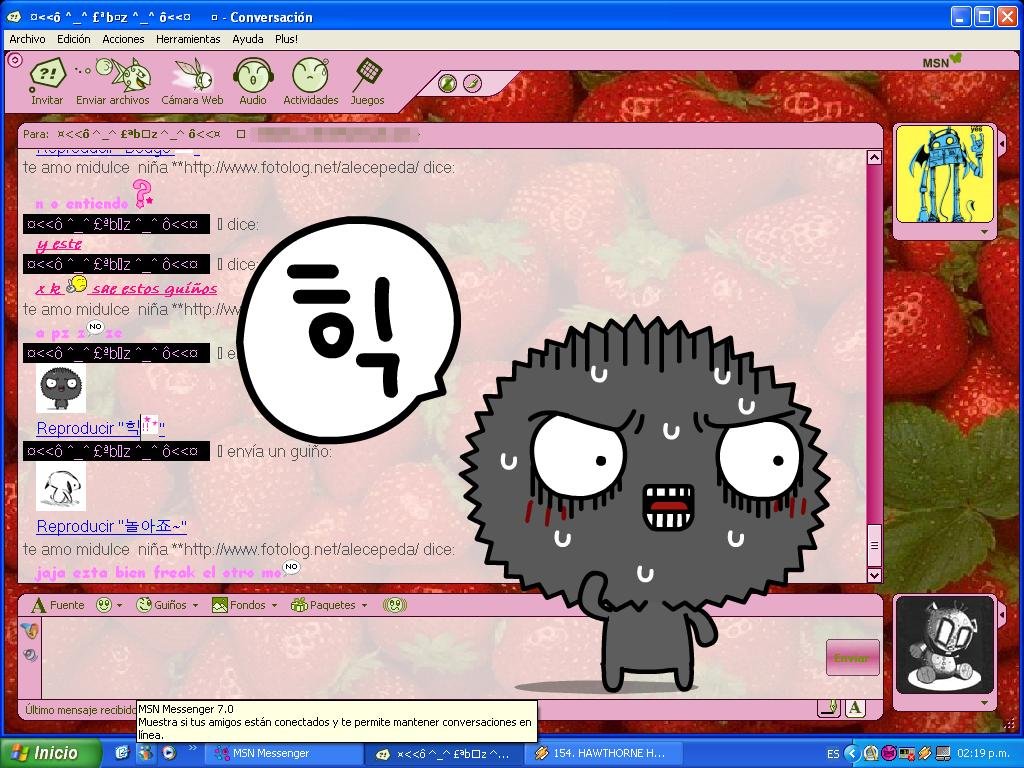Click the MSN butterfly icon beside message box
The width and height of the screenshot is (1024, 768).
30,630
